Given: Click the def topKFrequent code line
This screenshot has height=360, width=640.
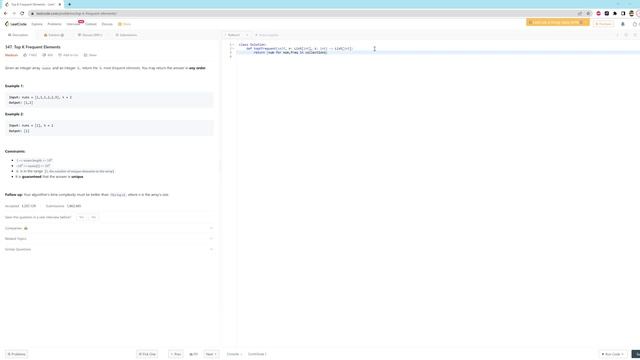Looking at the screenshot, I should click(x=299, y=49).
